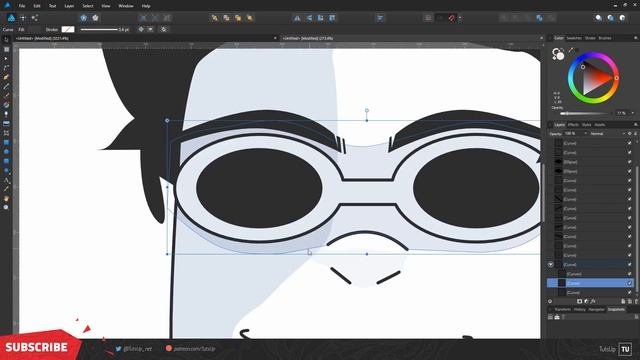Viewport: 640px width, 360px height.
Task: Click the Layer effects fx icon
Action: (593, 302)
